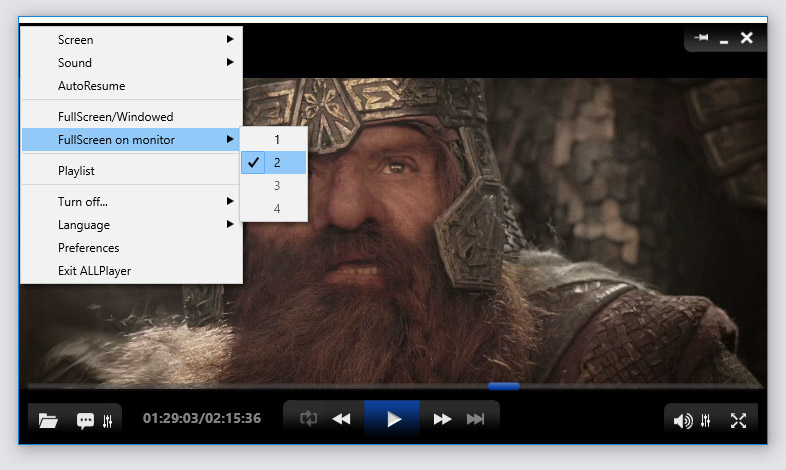Open the subtitles speech bubble icon

click(x=86, y=420)
